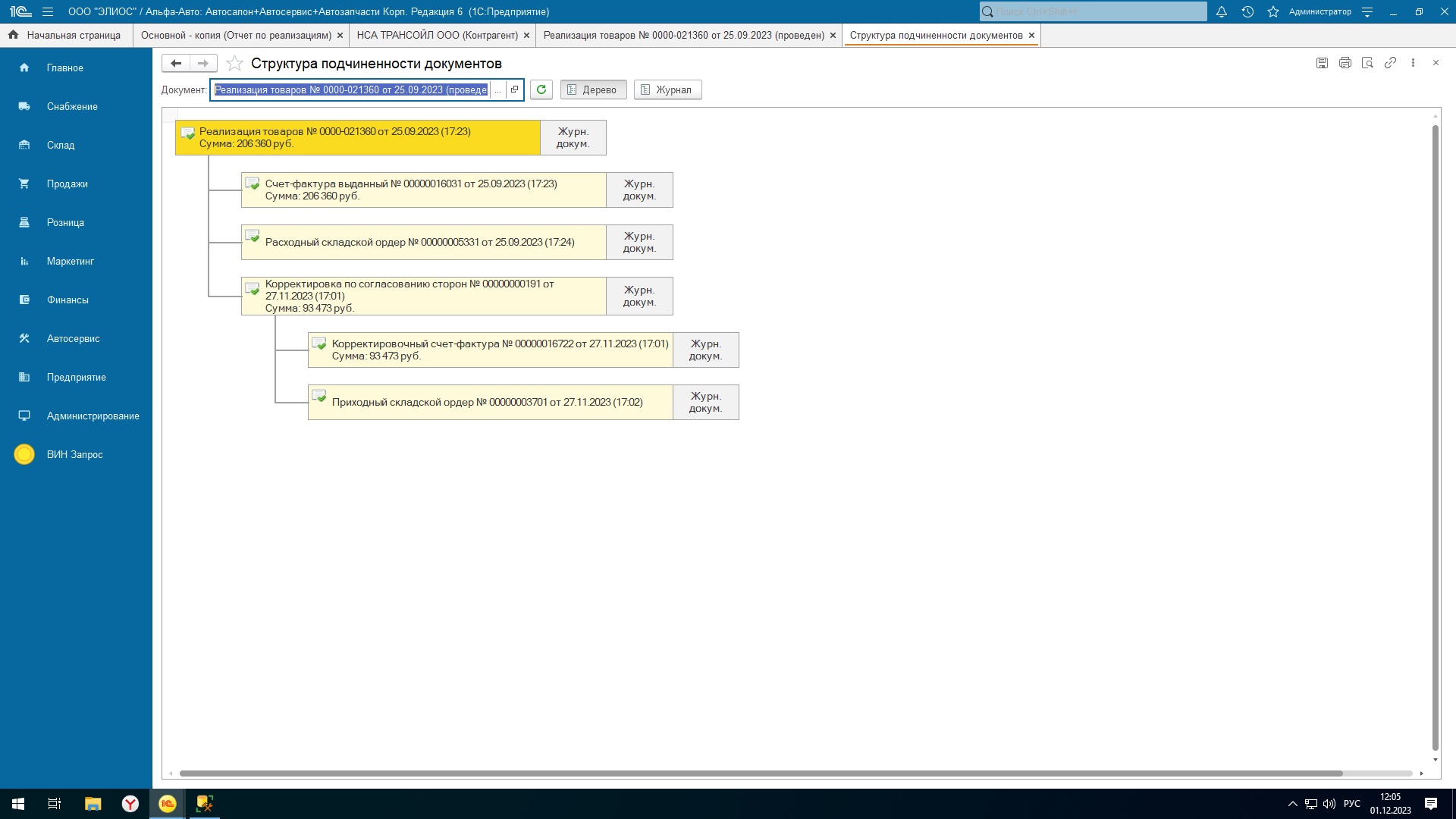Print the structure with printer icon
Screen dimensions: 1456x819
(1345, 63)
